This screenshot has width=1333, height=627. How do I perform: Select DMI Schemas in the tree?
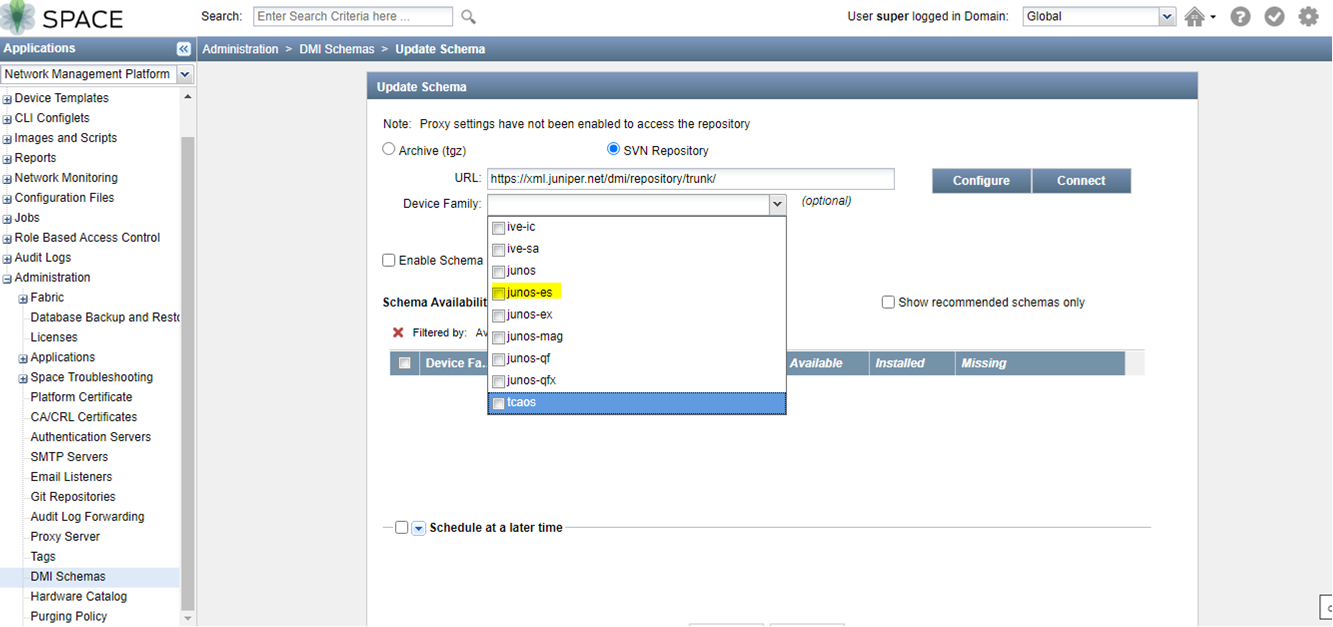click(68, 577)
